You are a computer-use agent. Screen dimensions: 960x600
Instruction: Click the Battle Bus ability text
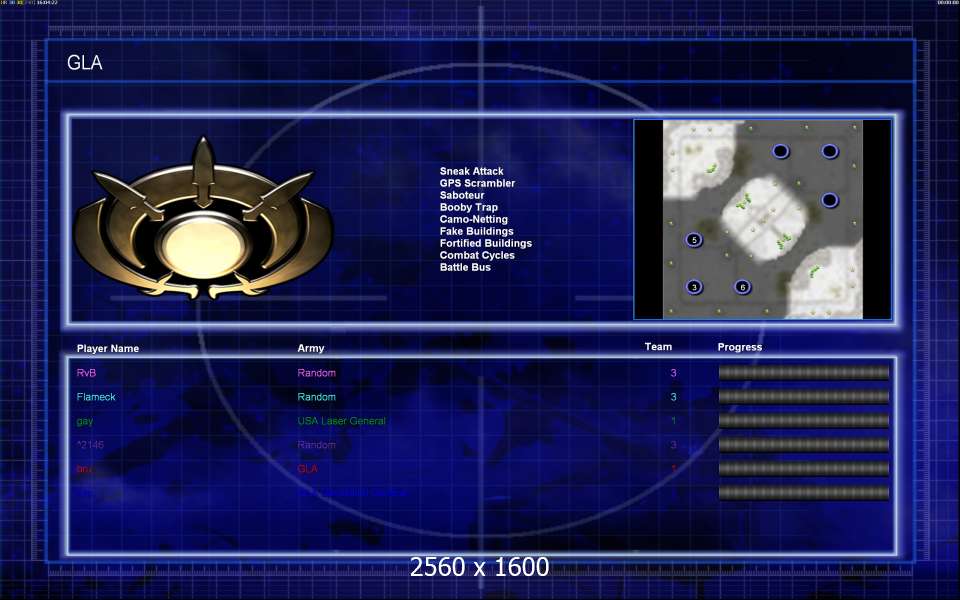465,267
